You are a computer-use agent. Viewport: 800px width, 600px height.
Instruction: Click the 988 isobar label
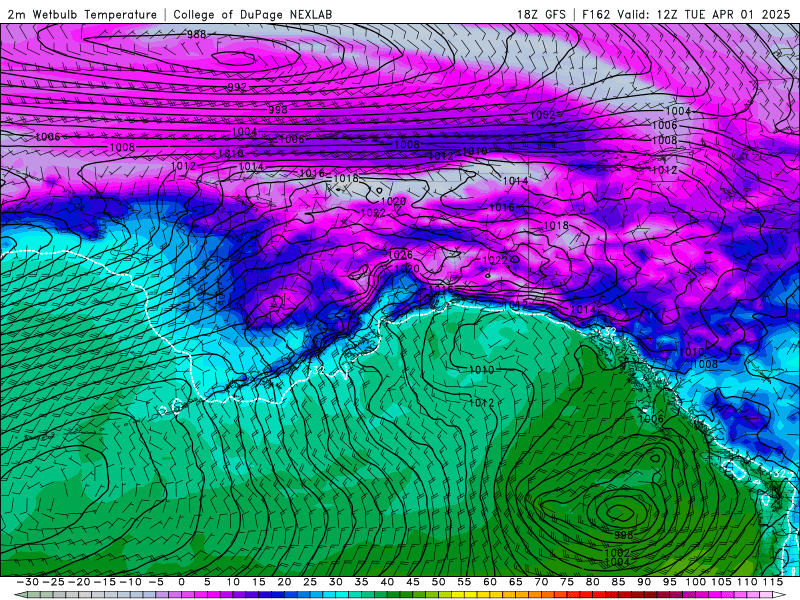pos(196,34)
